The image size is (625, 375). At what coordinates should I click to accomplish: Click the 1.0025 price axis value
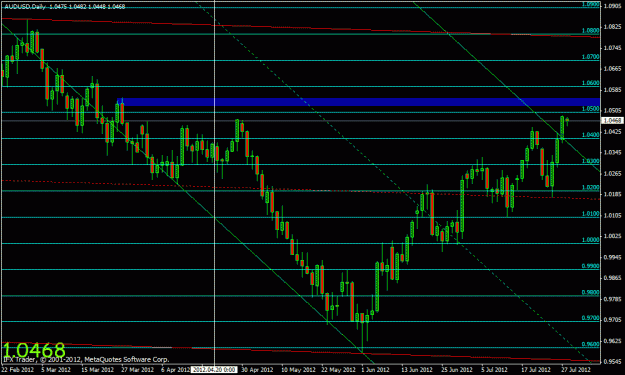pyautogui.click(x=612, y=236)
